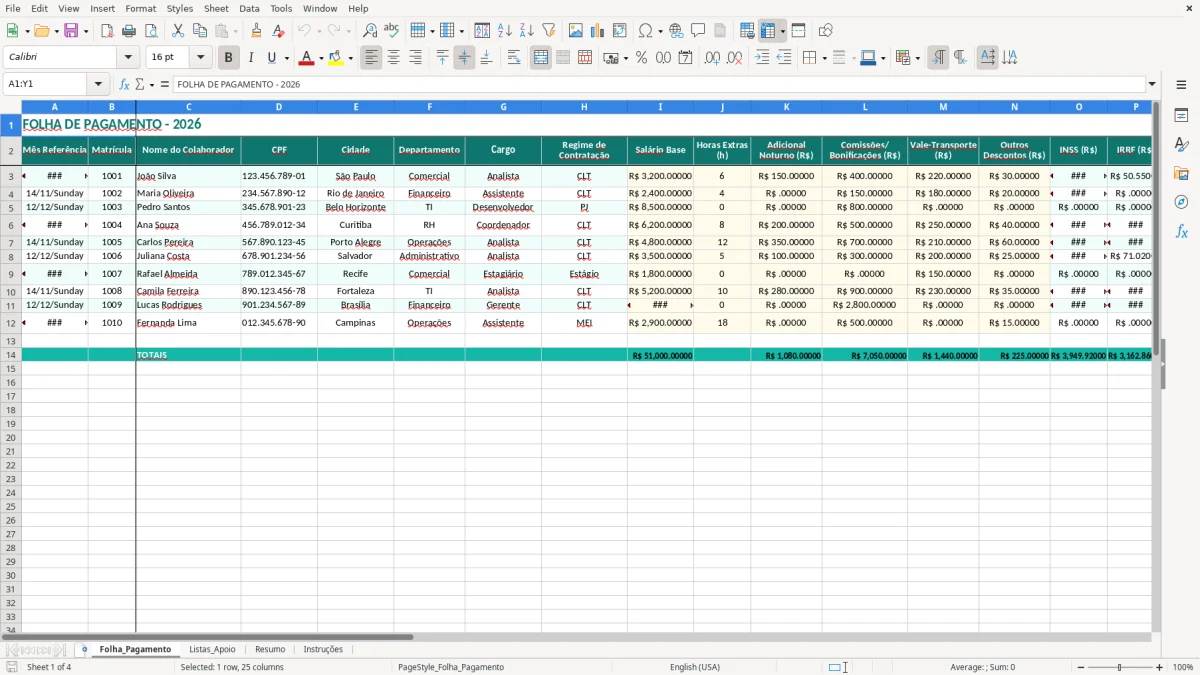The width and height of the screenshot is (1200, 675).
Task: Click the English (USA) language status field
Action: tap(694, 667)
